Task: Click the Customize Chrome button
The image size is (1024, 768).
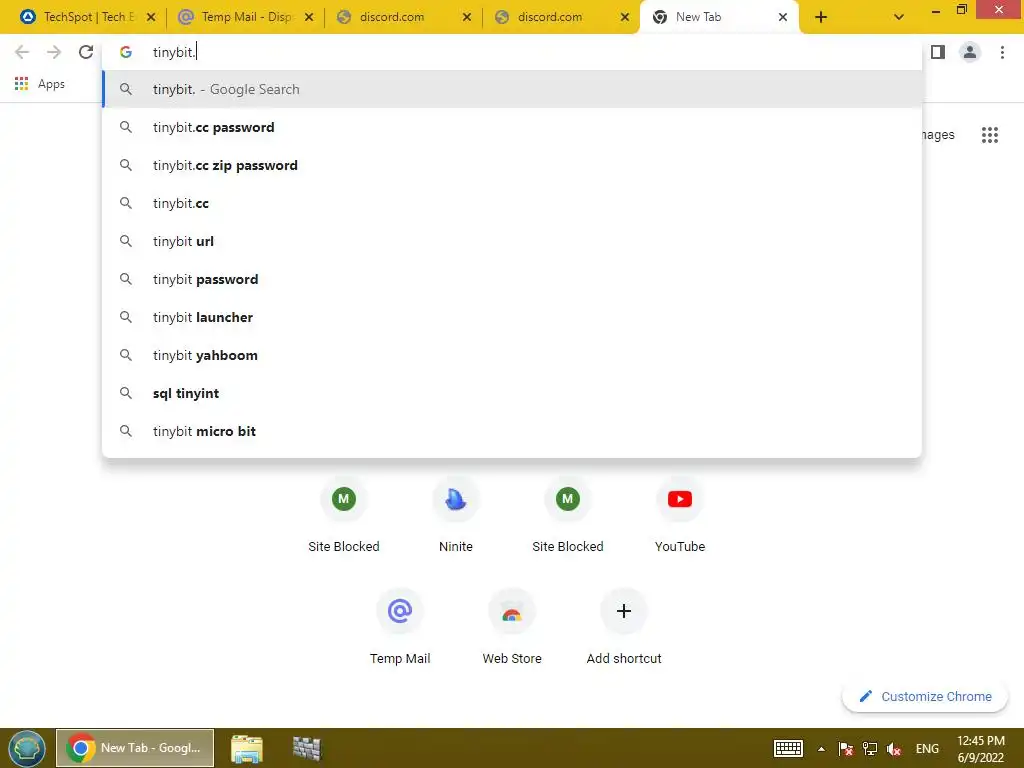Action: pyautogui.click(x=925, y=696)
